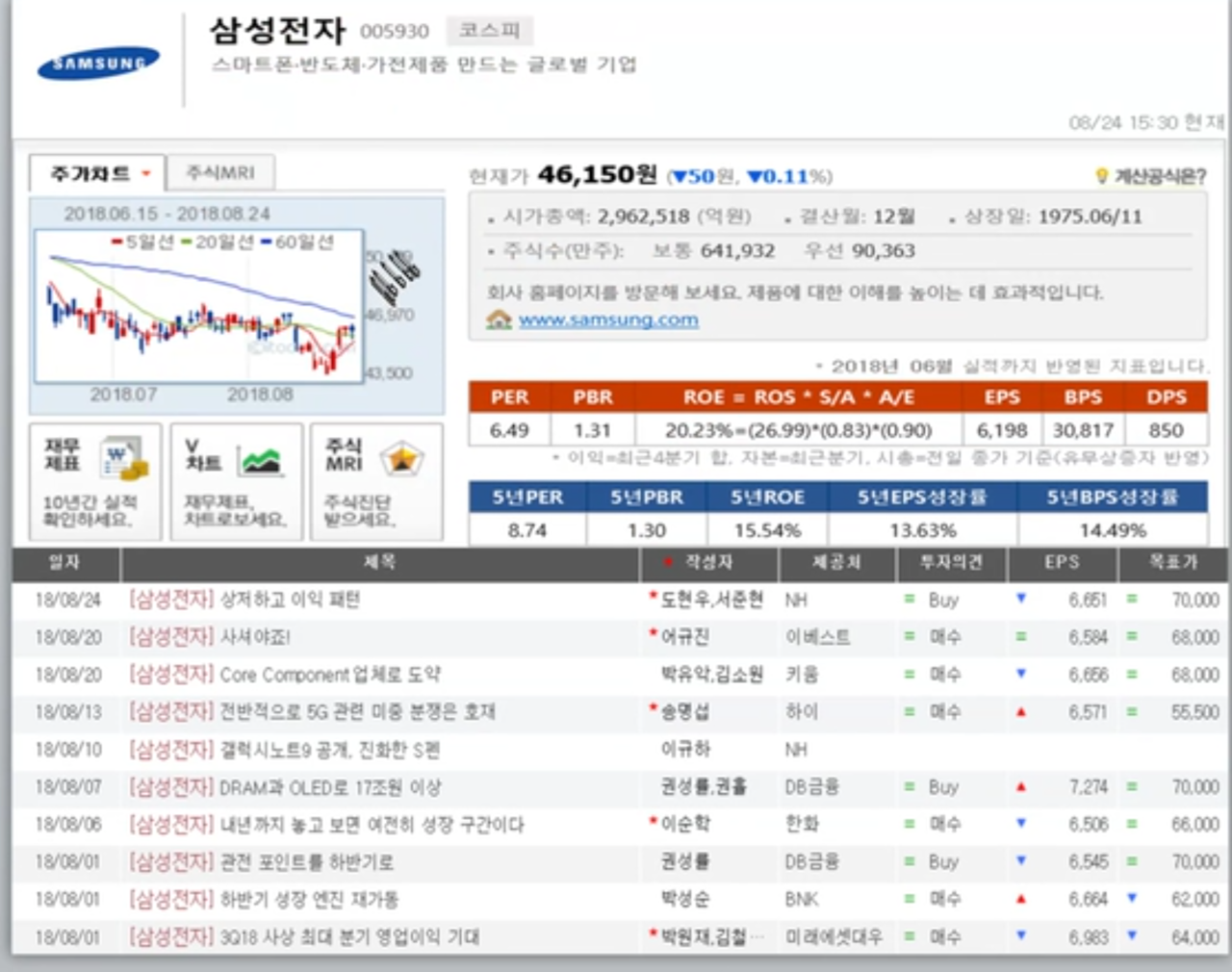Expand the 주가차트 dropdown arrow
1232x972 pixels.
[x=146, y=174]
